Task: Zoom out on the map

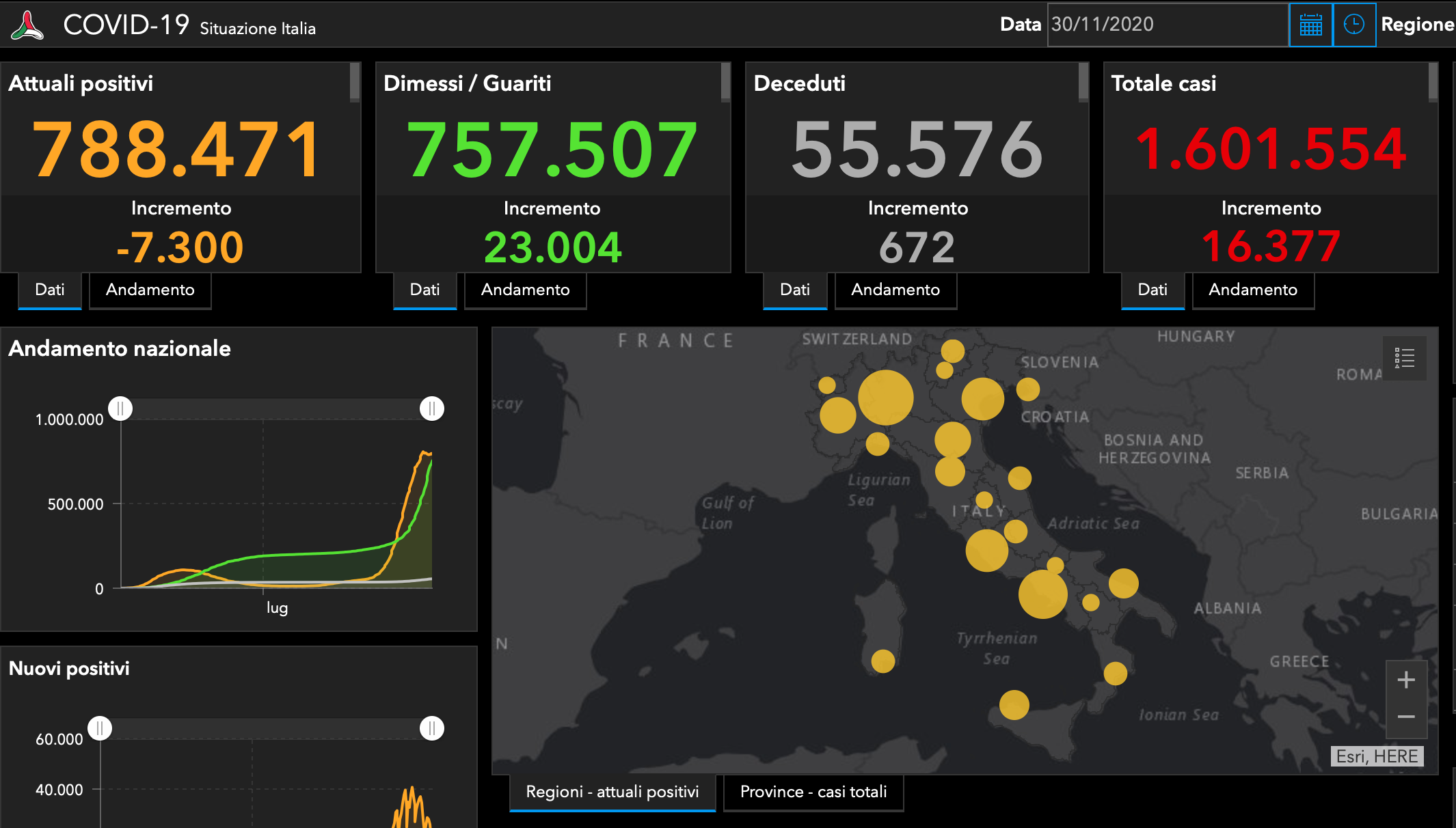Action: pos(1406,717)
